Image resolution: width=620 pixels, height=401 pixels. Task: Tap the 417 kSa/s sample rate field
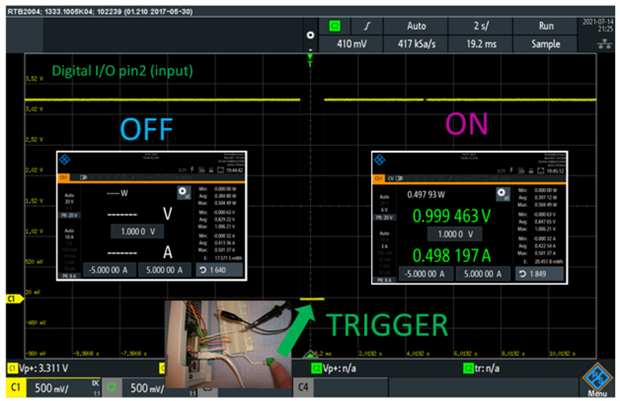pos(416,44)
